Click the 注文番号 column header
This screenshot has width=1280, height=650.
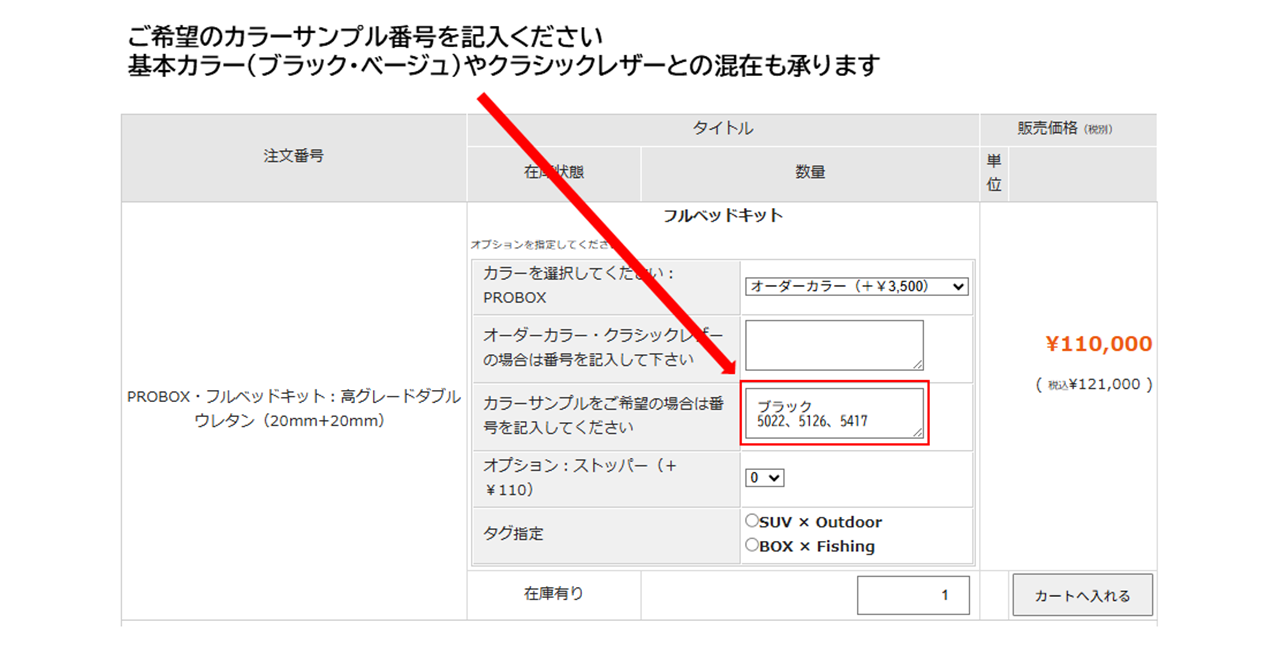294,156
